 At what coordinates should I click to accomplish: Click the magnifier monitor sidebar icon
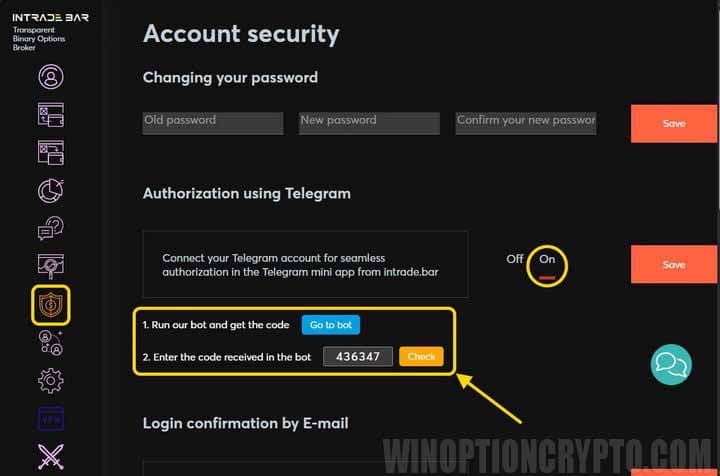[51, 266]
